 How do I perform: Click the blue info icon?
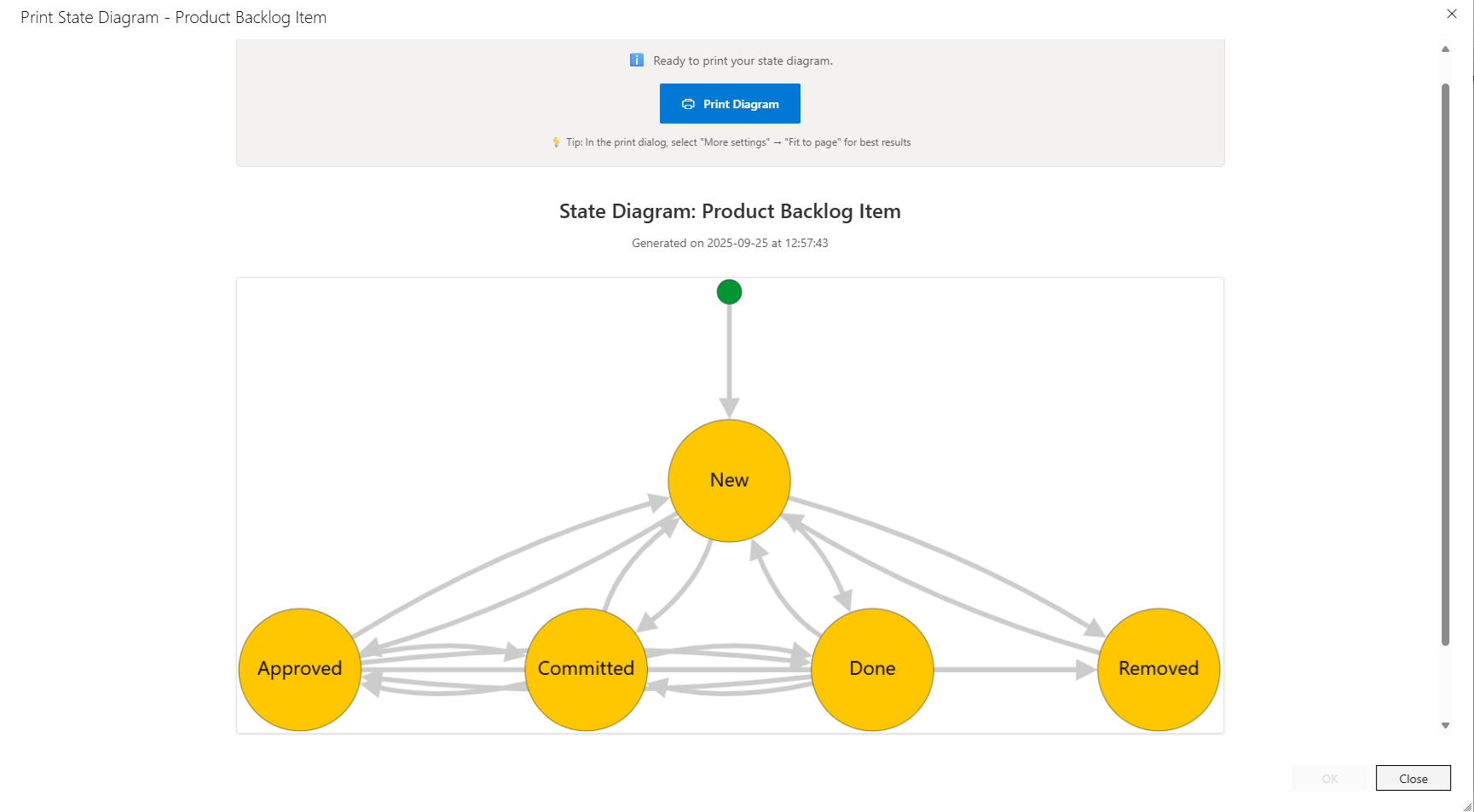coord(637,60)
